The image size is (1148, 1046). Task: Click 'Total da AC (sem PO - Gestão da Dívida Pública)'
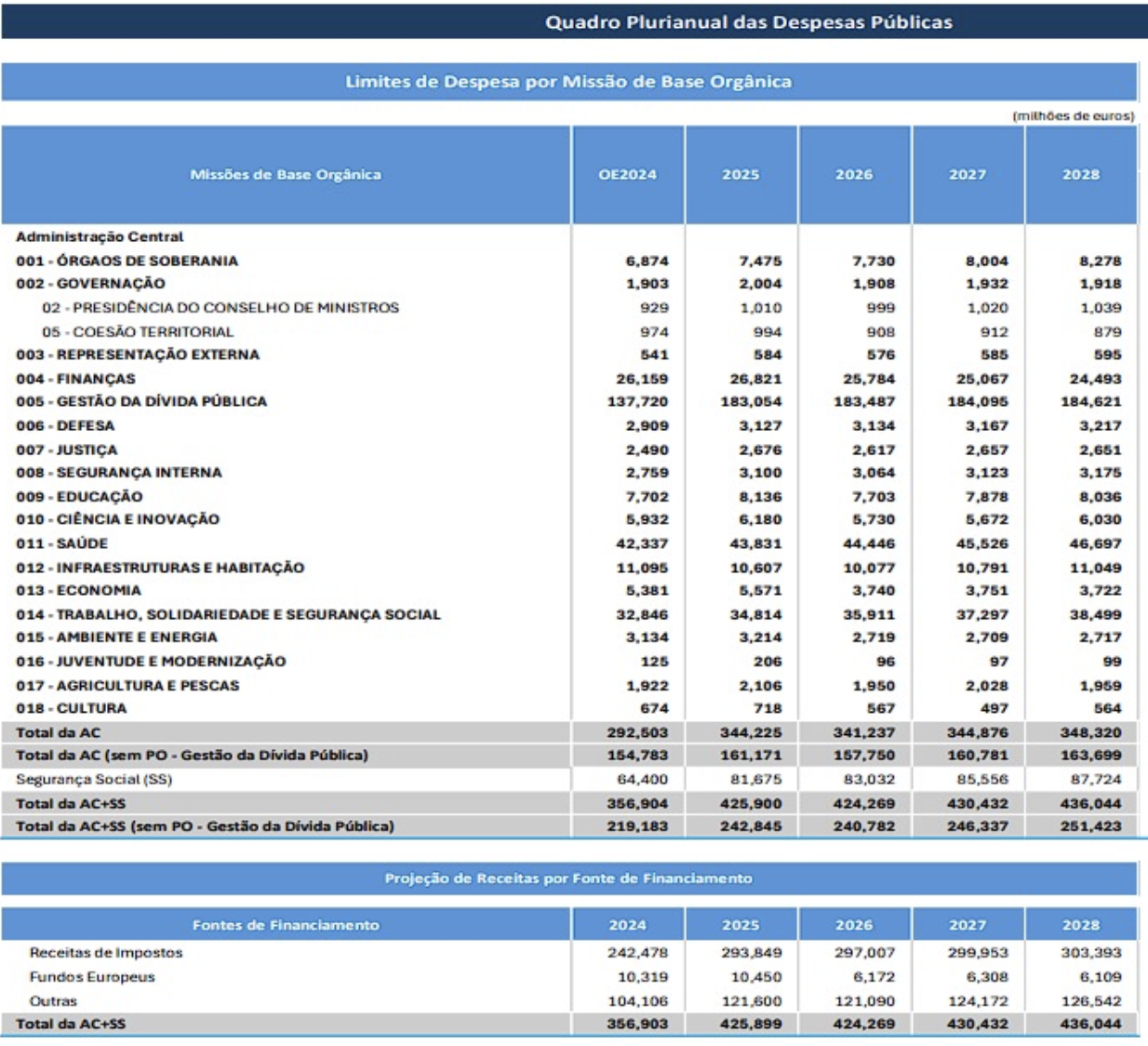(192, 756)
